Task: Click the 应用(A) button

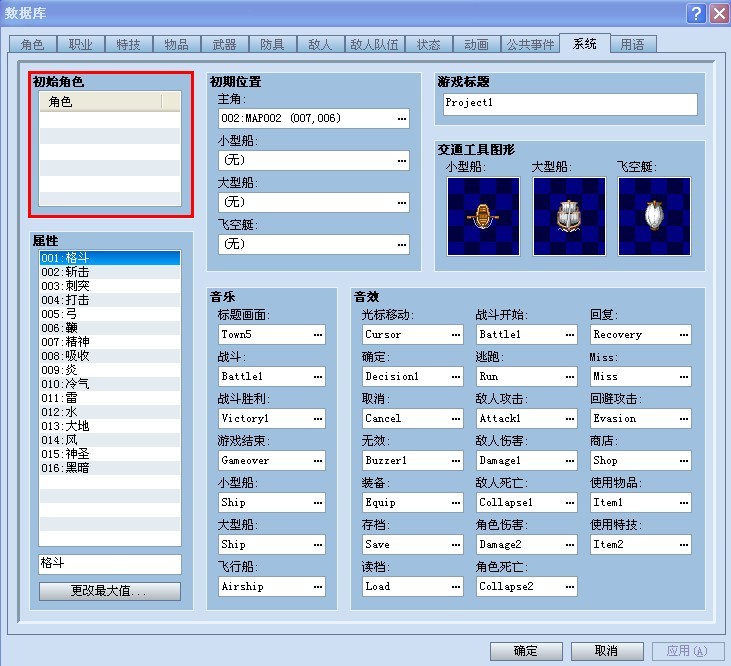Action: point(688,651)
